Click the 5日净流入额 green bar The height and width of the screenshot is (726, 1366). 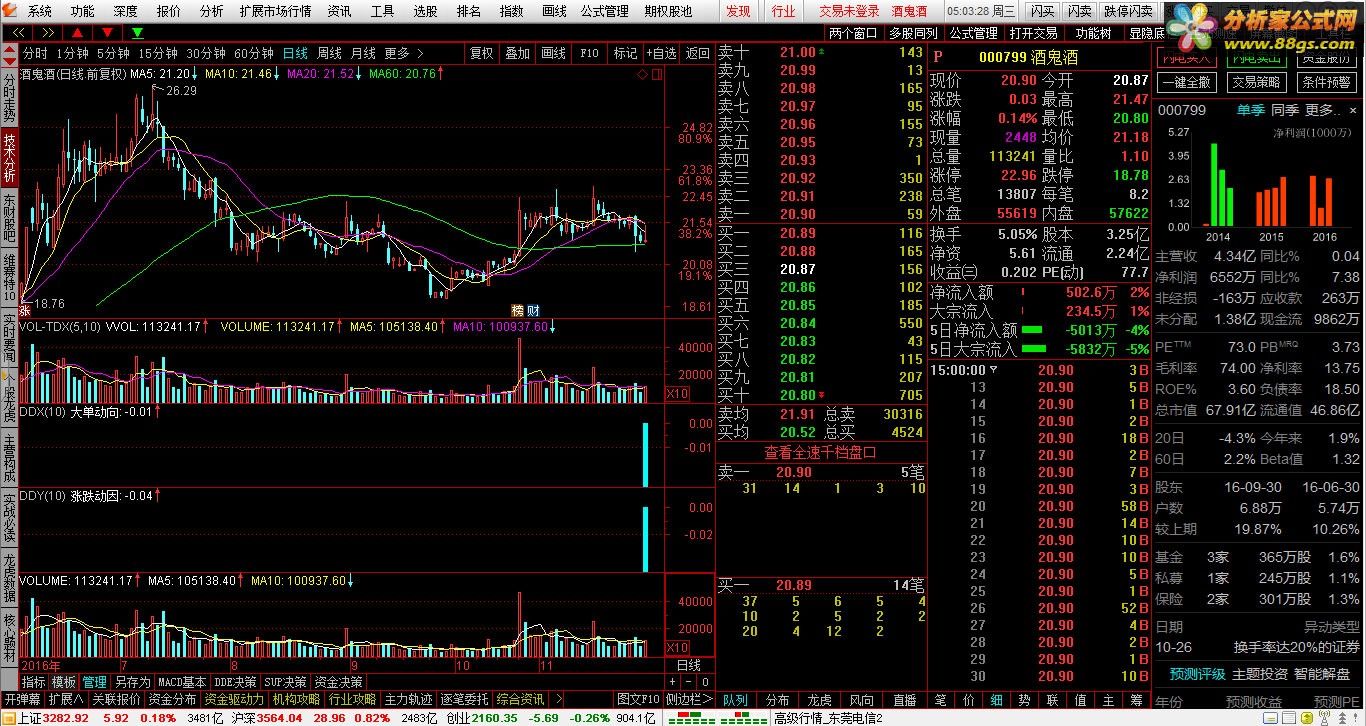click(1031, 330)
